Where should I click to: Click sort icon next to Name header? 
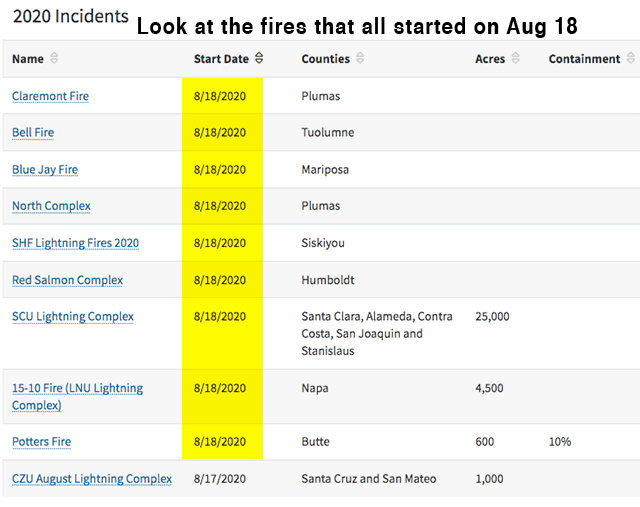click(54, 59)
